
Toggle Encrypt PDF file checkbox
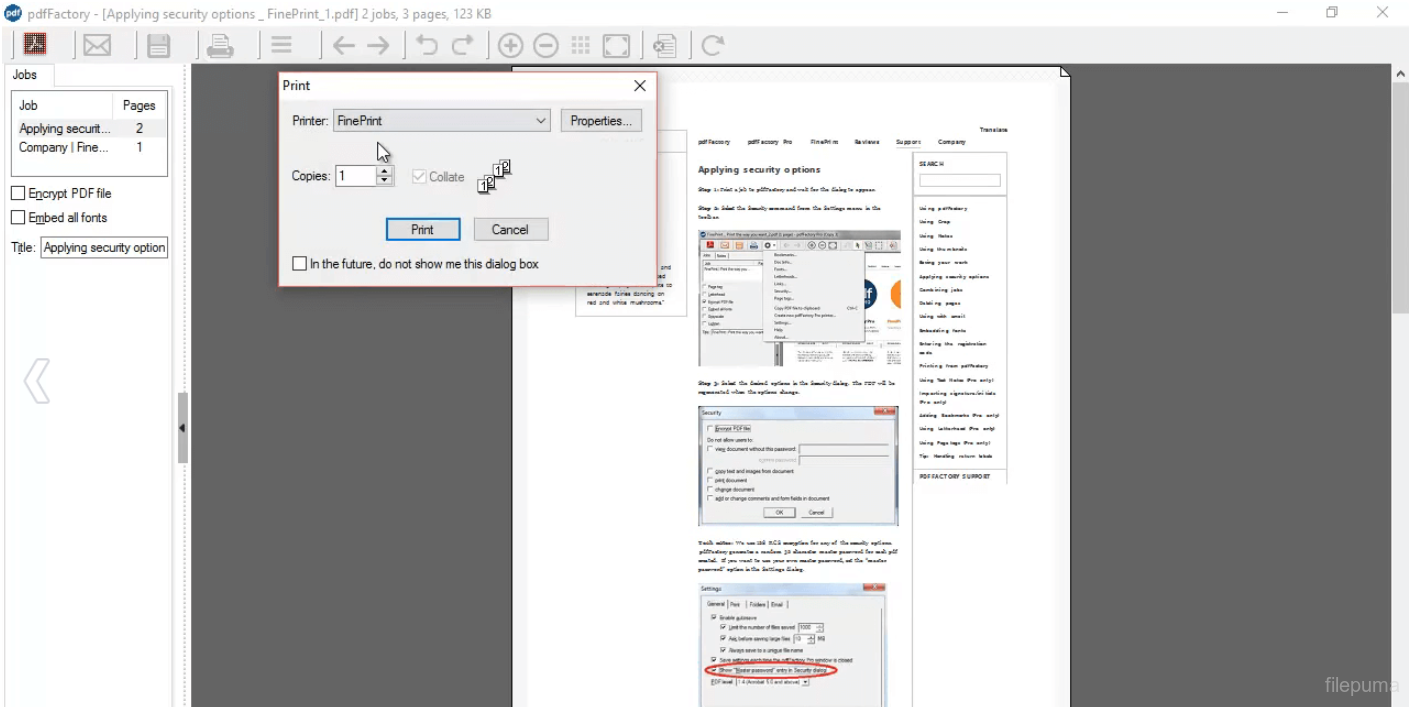(x=18, y=193)
